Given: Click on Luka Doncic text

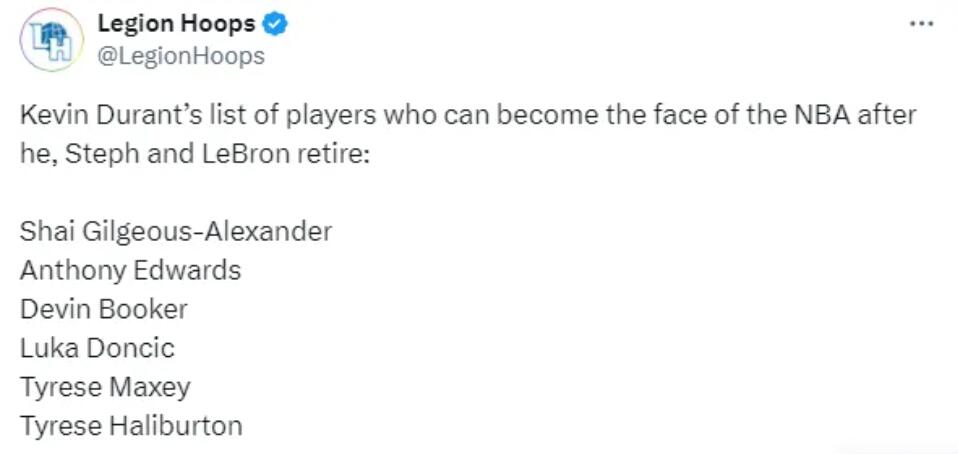Looking at the screenshot, I should (x=97, y=348).
